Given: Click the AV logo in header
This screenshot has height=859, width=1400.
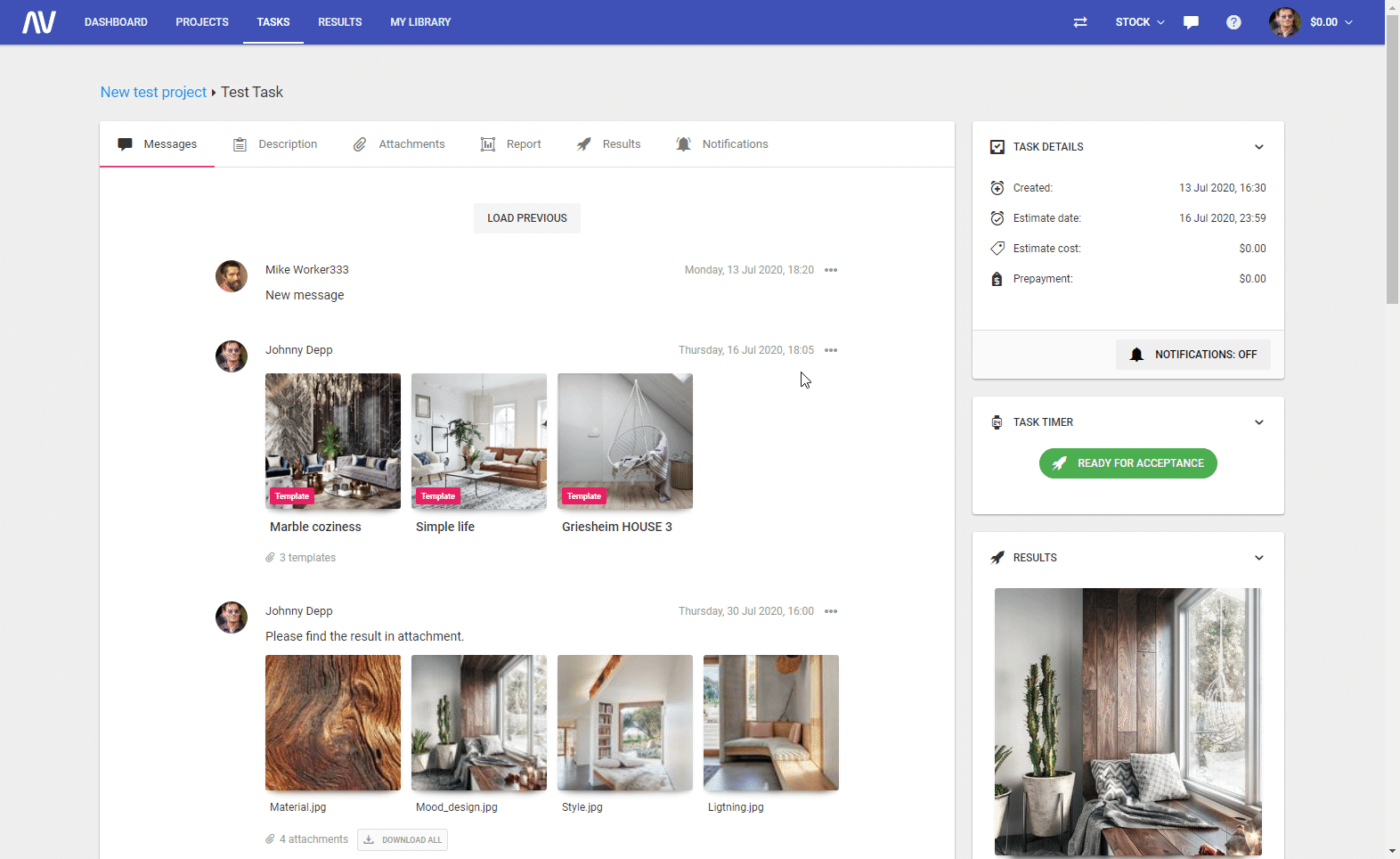Looking at the screenshot, I should click(x=39, y=22).
